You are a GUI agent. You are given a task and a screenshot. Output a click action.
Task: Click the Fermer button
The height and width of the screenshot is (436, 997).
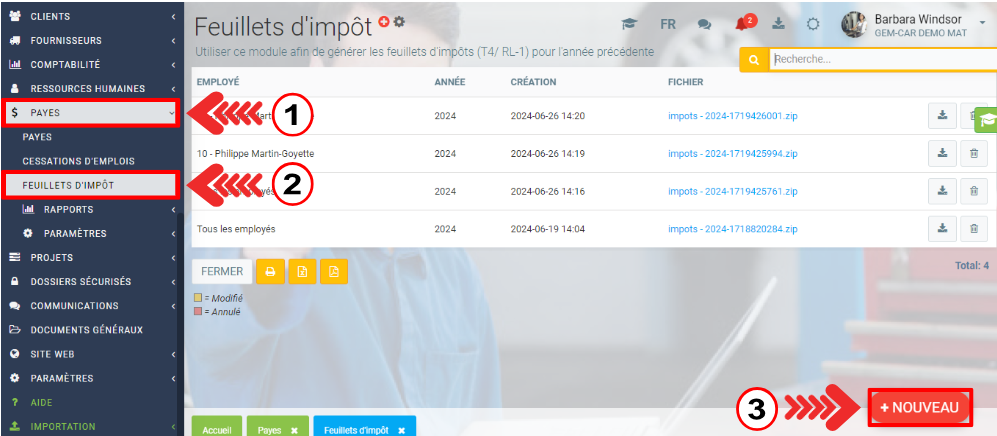(x=221, y=271)
